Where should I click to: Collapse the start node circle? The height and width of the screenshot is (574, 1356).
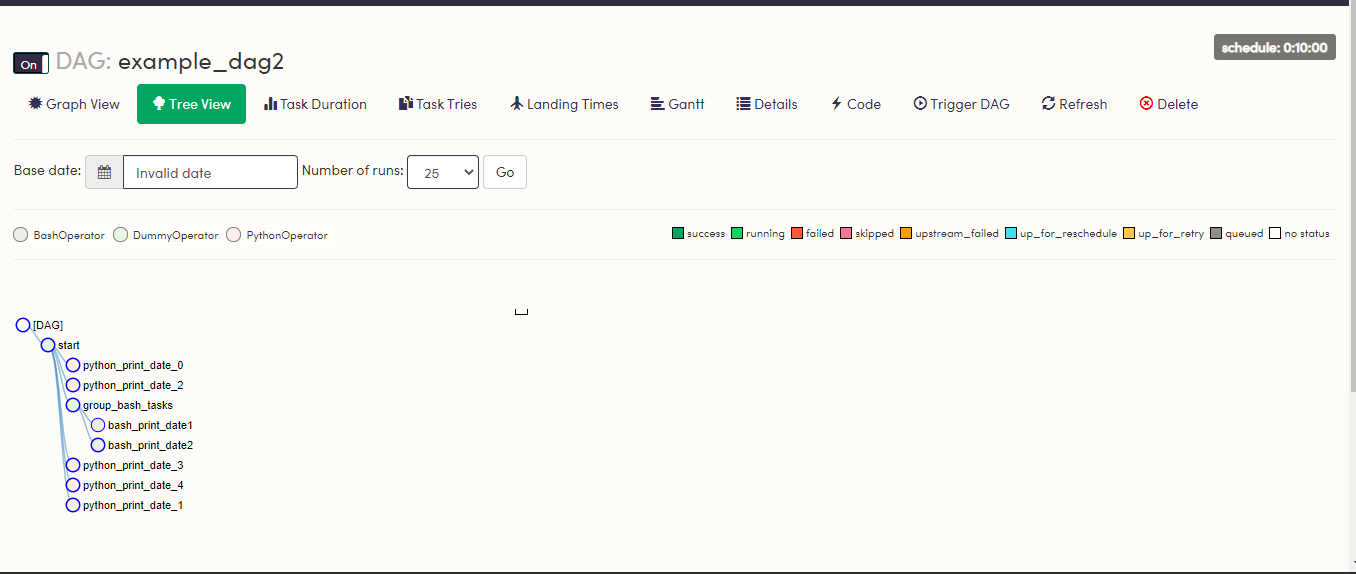(48, 345)
